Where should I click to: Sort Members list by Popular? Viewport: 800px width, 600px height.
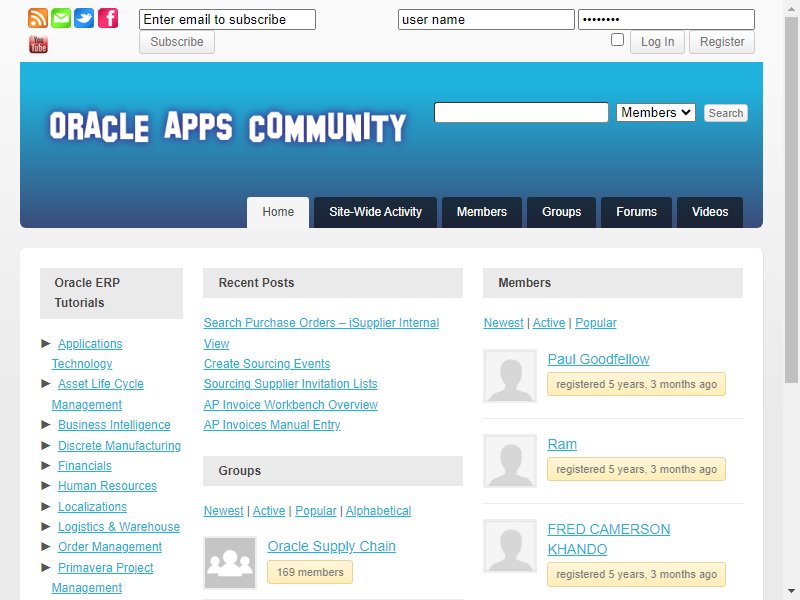[x=596, y=323]
